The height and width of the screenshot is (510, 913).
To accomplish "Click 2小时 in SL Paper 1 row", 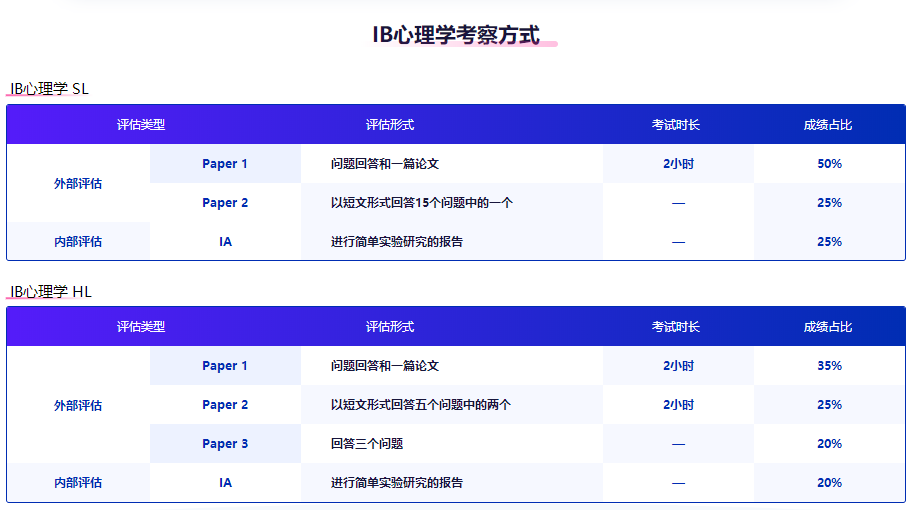I will point(678,164).
